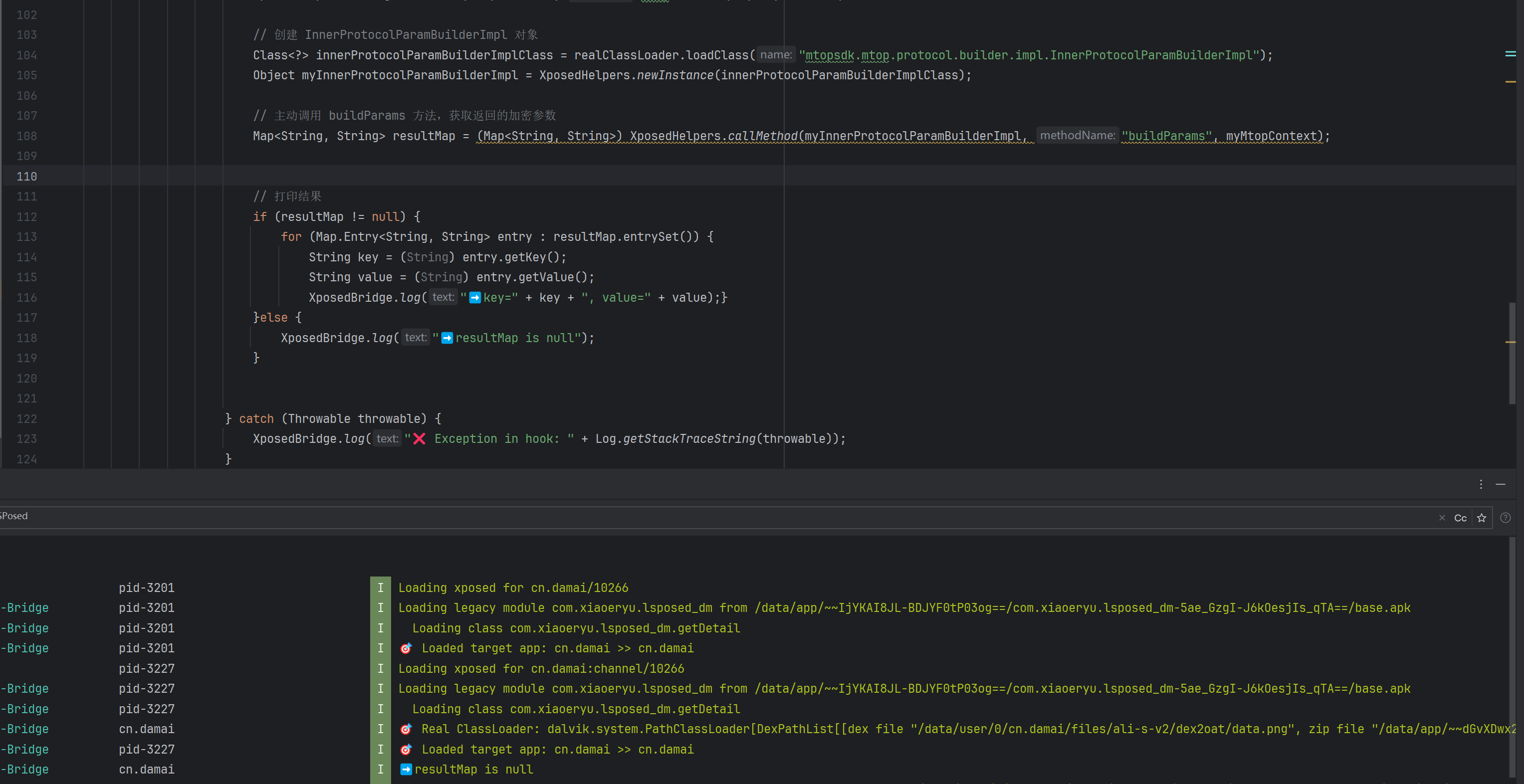Select log line 'Real ClassLoader: dalvik.system.PathClassLoader'
This screenshot has height=784, width=1524.
click(x=957, y=729)
